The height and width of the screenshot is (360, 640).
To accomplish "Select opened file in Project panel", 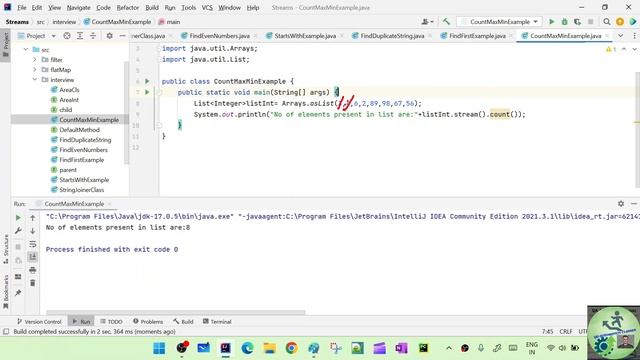I will click(x=67, y=36).
